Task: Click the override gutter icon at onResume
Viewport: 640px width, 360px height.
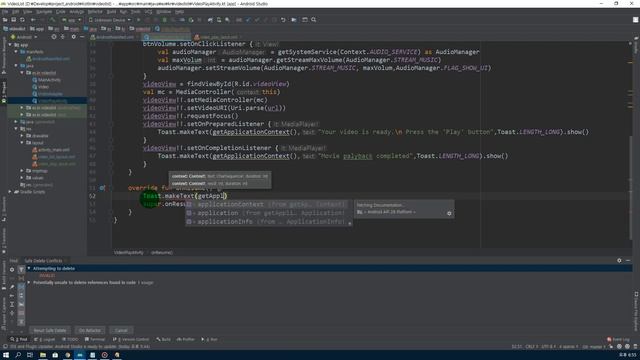Action: (x=102, y=188)
